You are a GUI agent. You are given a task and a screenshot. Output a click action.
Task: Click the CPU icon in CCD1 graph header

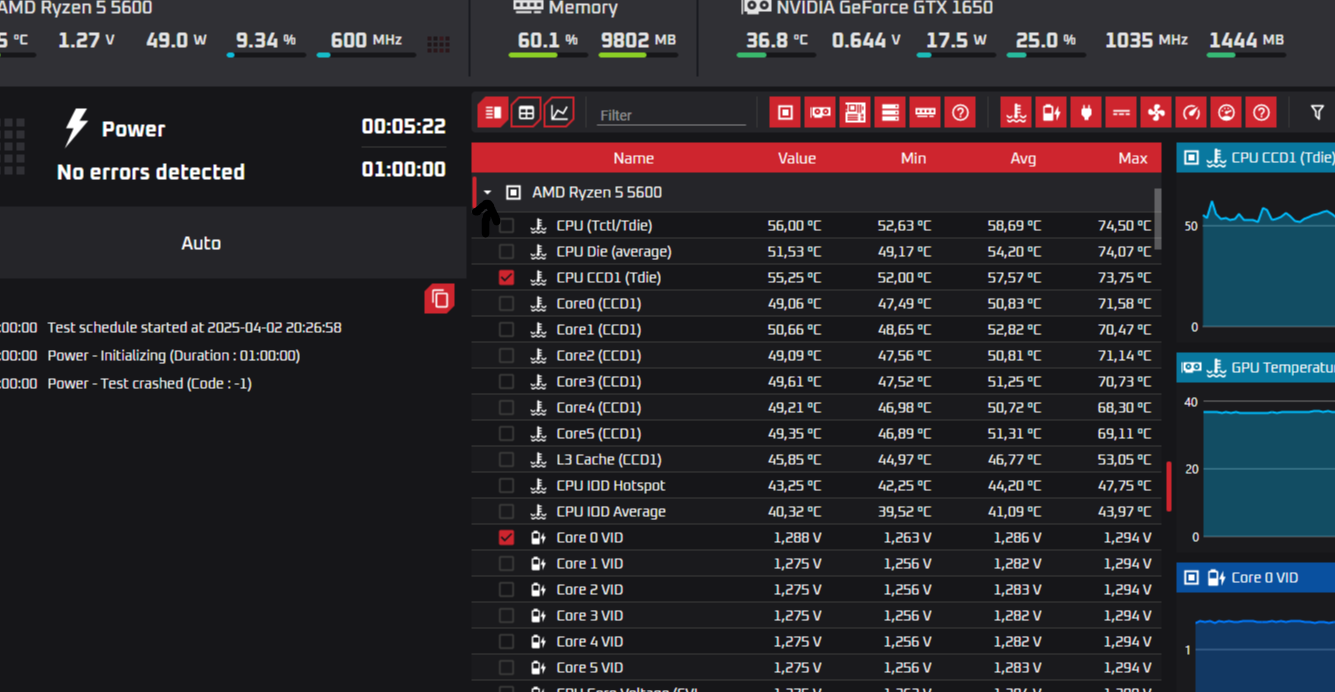[1191, 158]
